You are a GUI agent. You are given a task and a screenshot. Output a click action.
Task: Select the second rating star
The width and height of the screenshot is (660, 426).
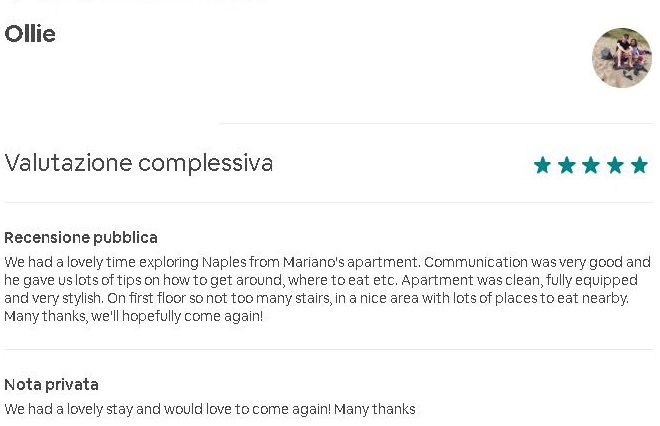coord(566,165)
